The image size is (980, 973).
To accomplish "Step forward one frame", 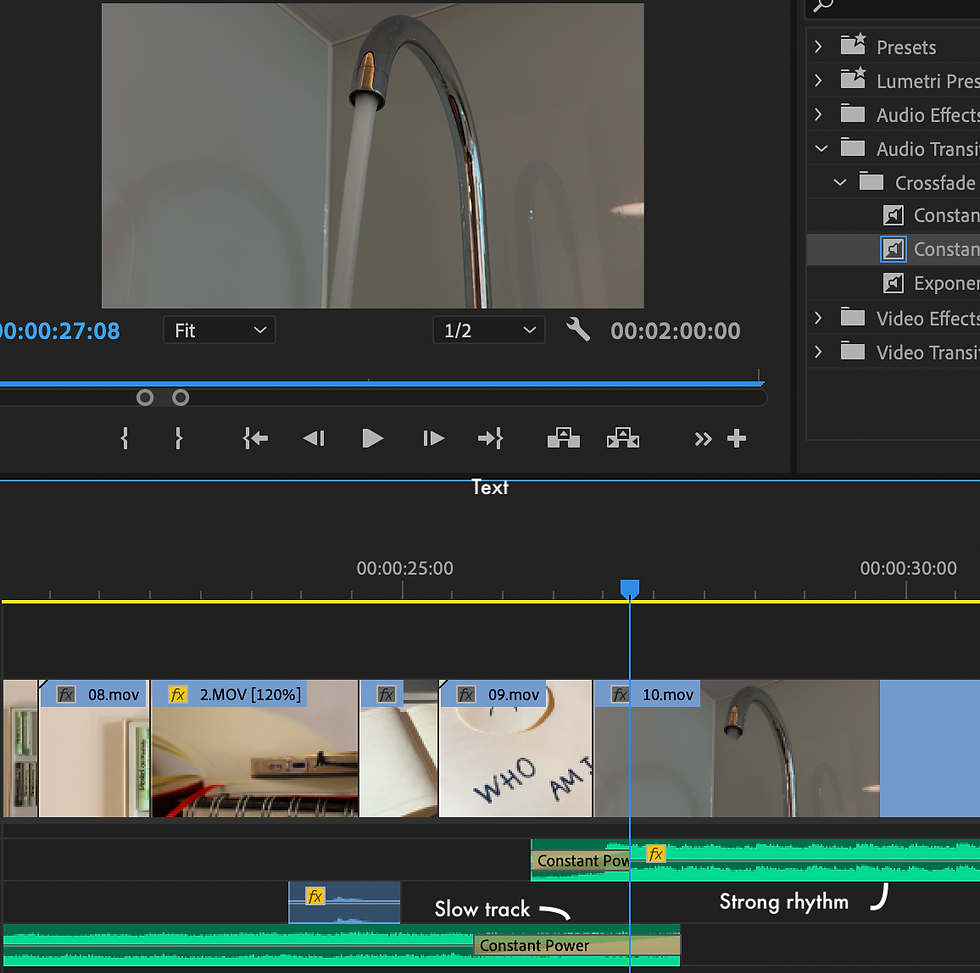I will [433, 439].
